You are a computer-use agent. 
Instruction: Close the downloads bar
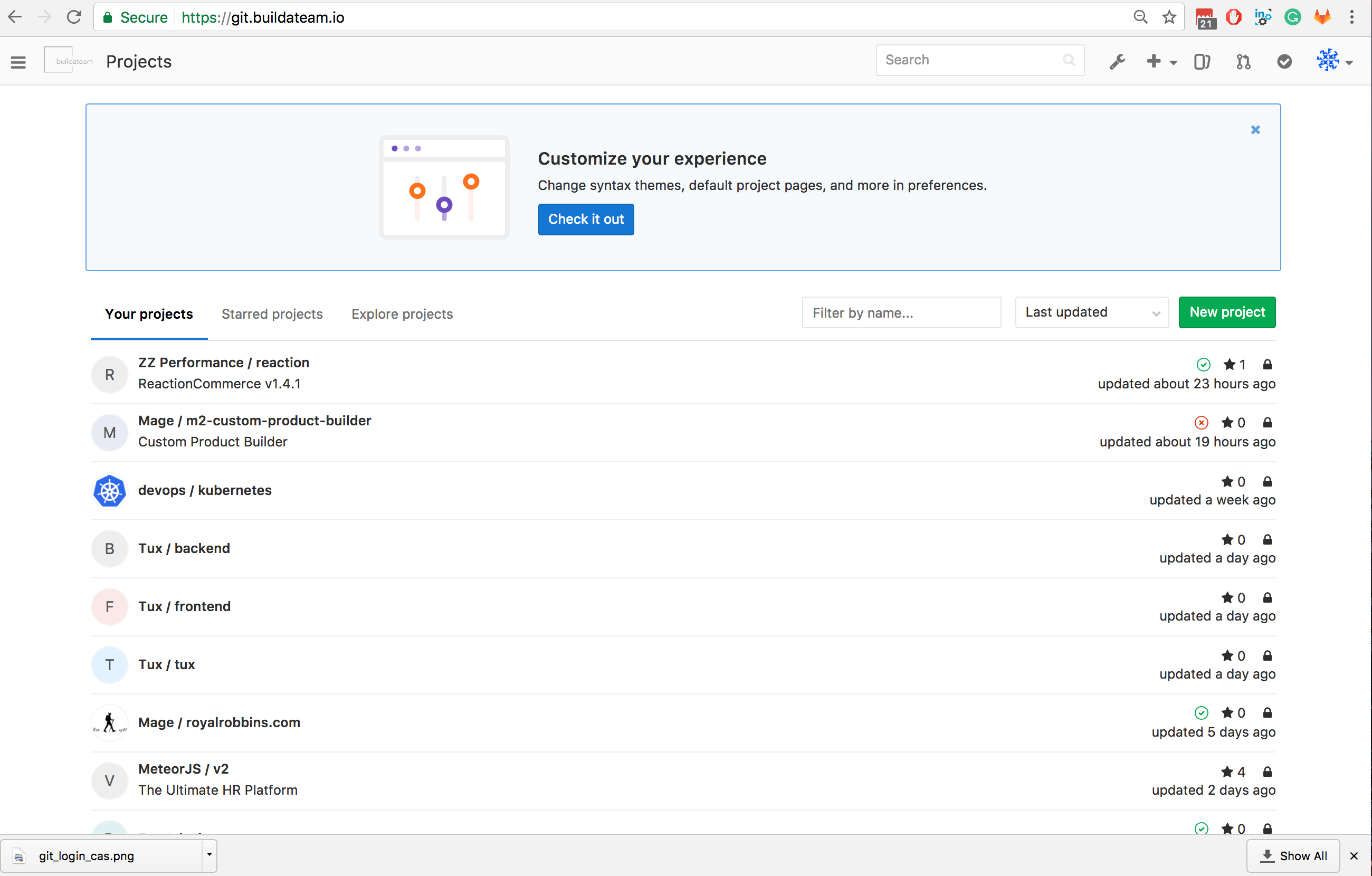tap(1355, 856)
